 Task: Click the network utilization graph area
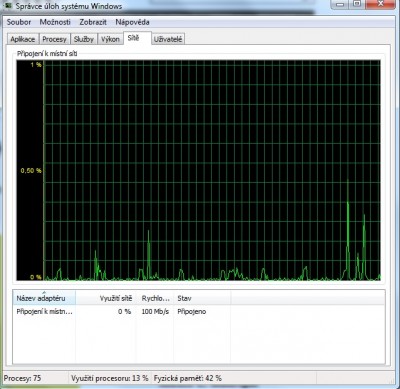click(x=198, y=170)
